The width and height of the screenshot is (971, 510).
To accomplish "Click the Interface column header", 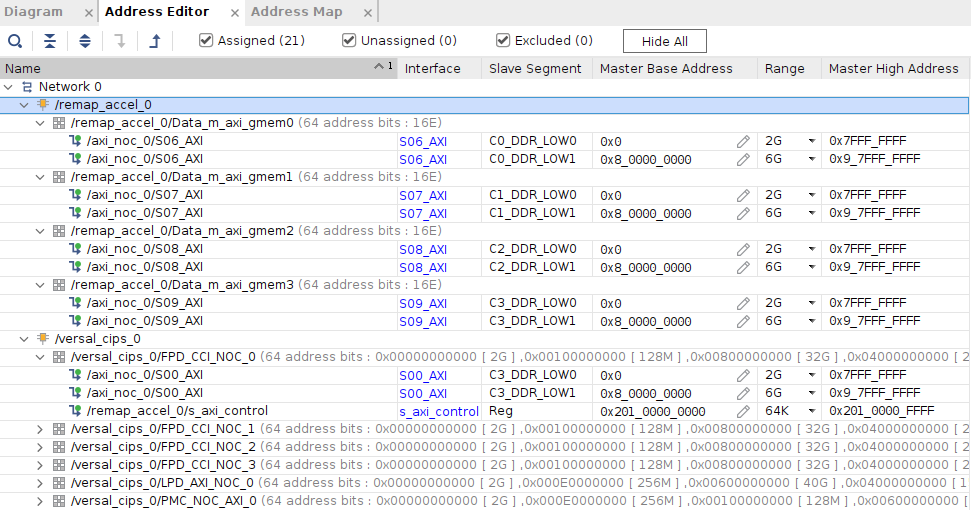I will (439, 68).
